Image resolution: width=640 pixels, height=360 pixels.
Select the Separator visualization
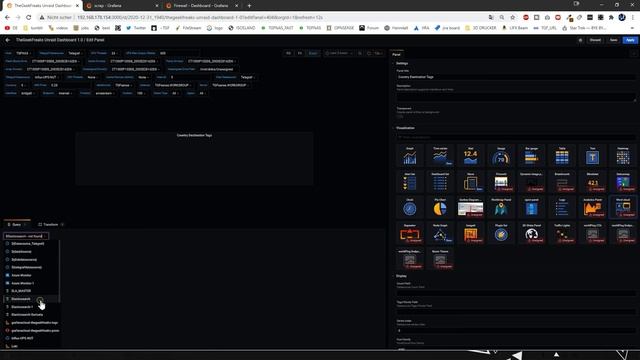click(409, 233)
